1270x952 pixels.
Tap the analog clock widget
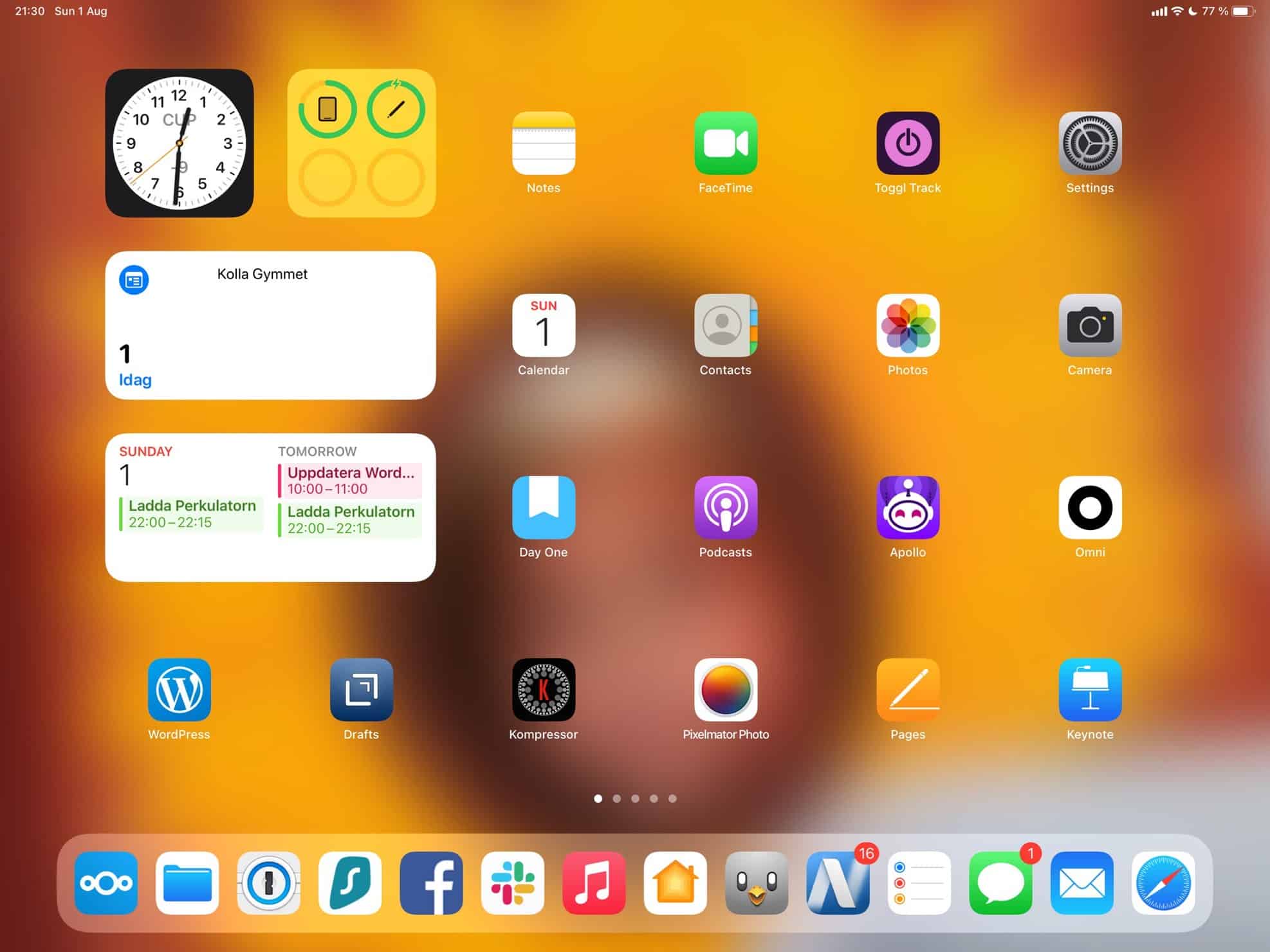[179, 143]
